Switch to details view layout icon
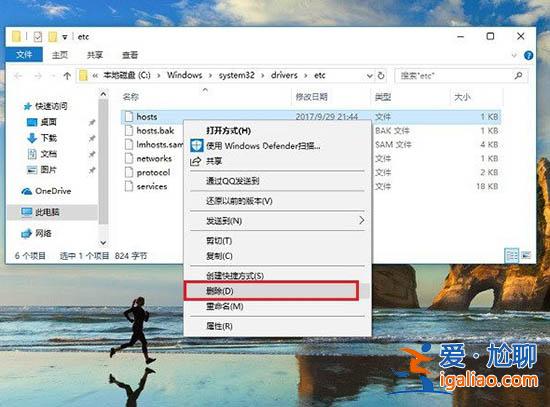 tap(511, 255)
